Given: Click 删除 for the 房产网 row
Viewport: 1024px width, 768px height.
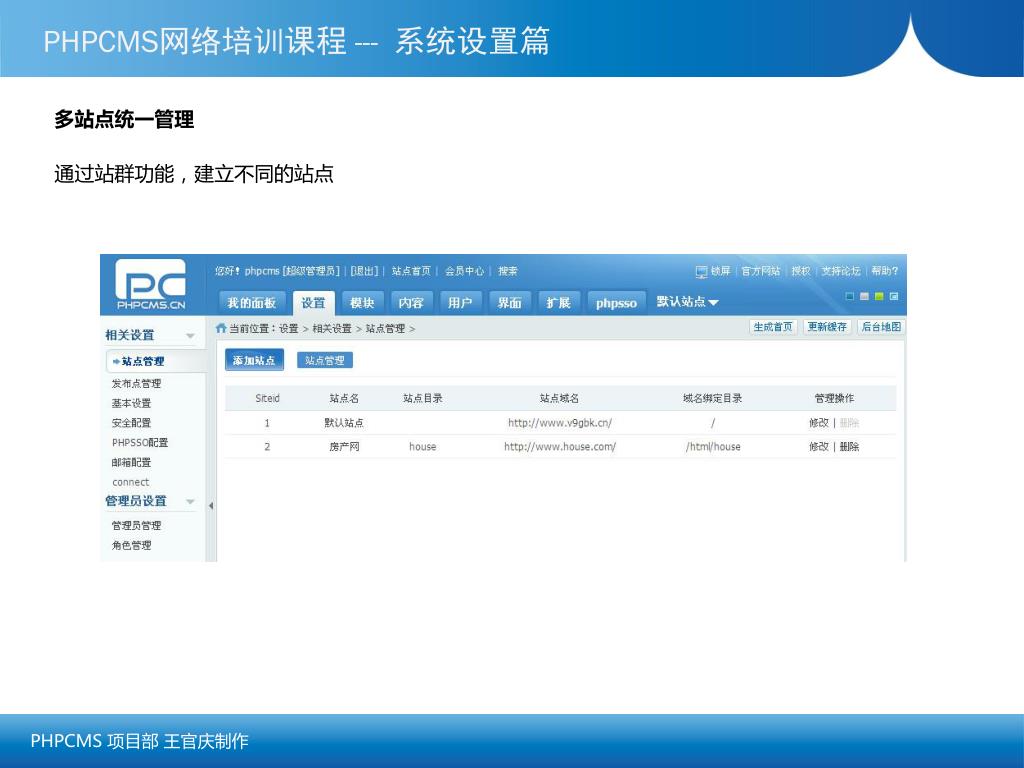Looking at the screenshot, I should coord(849,447).
